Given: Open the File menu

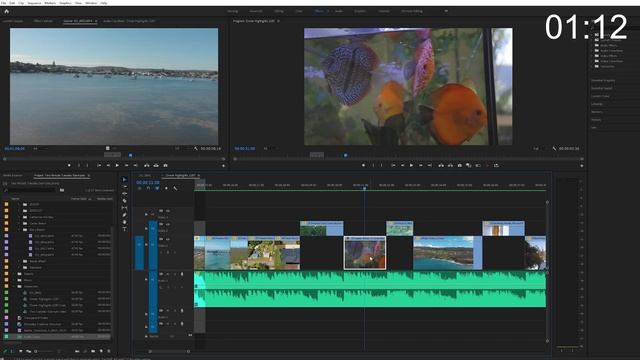Looking at the screenshot, I should (4, 3).
